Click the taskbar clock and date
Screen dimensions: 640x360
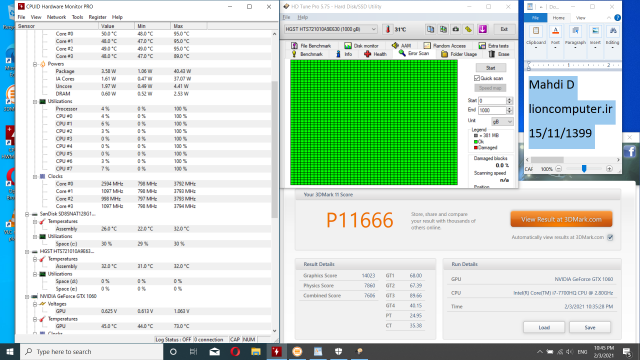click(604, 351)
